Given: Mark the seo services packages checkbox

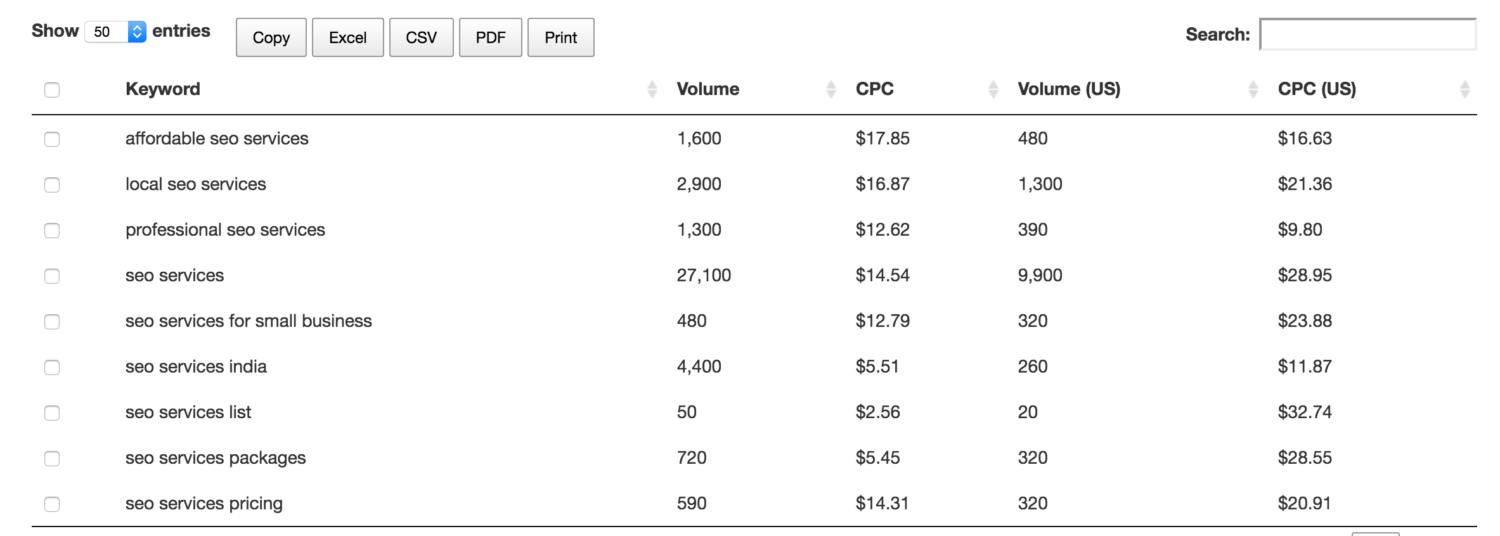Looking at the screenshot, I should tap(52, 459).
